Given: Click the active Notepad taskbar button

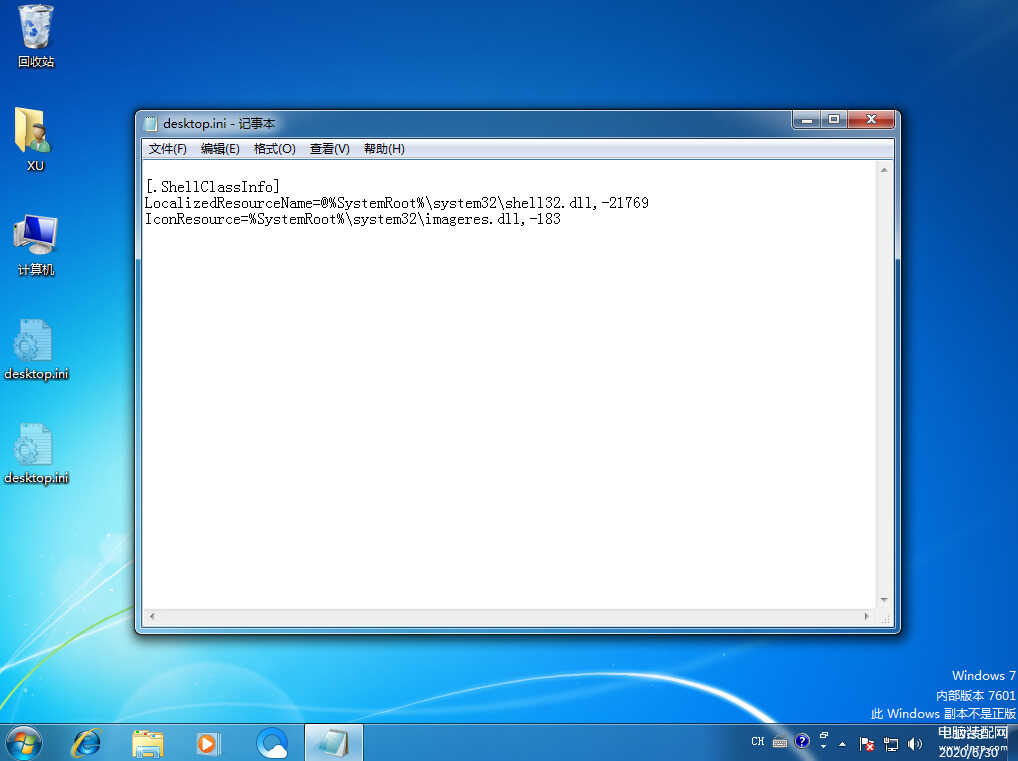Looking at the screenshot, I should click(x=334, y=743).
